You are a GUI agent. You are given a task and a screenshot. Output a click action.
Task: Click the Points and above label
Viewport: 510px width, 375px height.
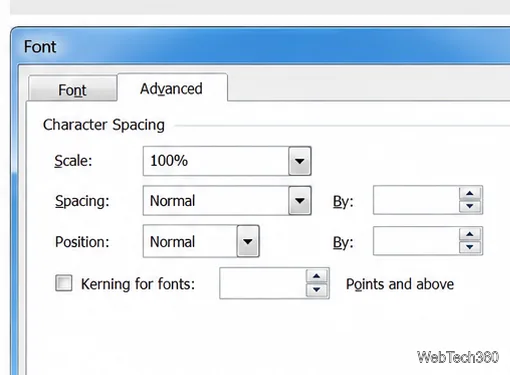tap(400, 284)
